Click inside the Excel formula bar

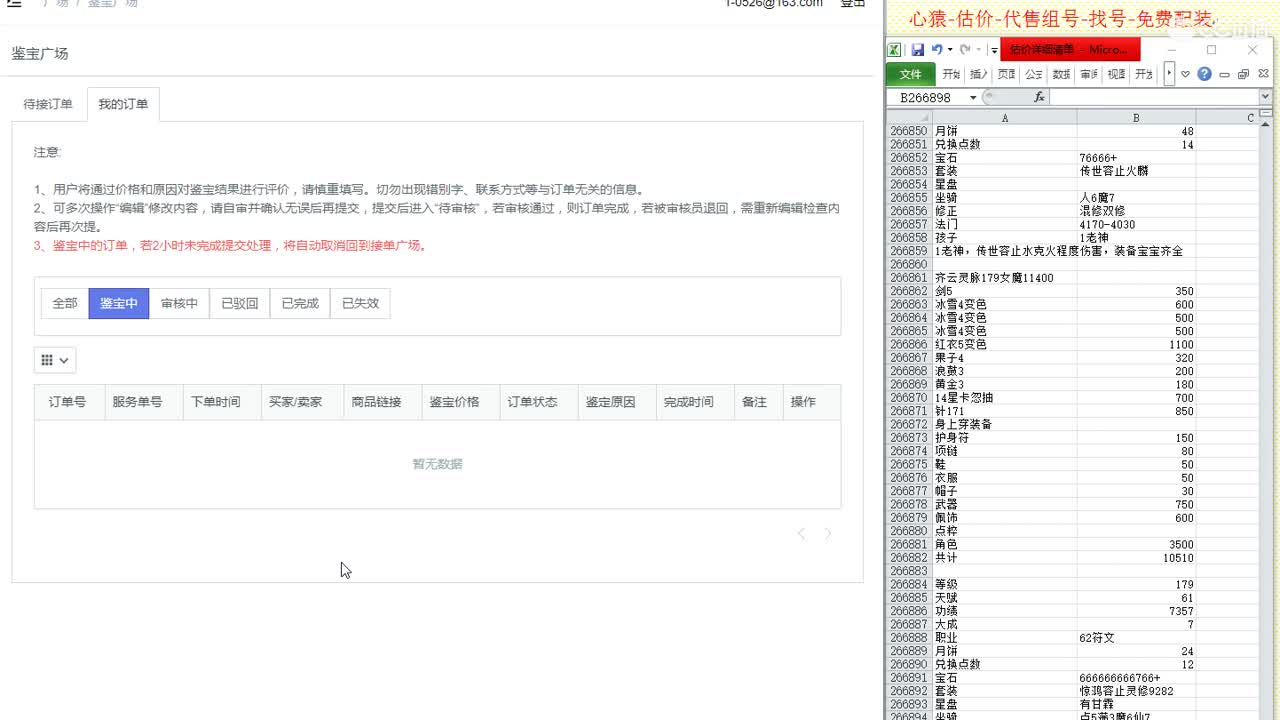pos(1153,97)
